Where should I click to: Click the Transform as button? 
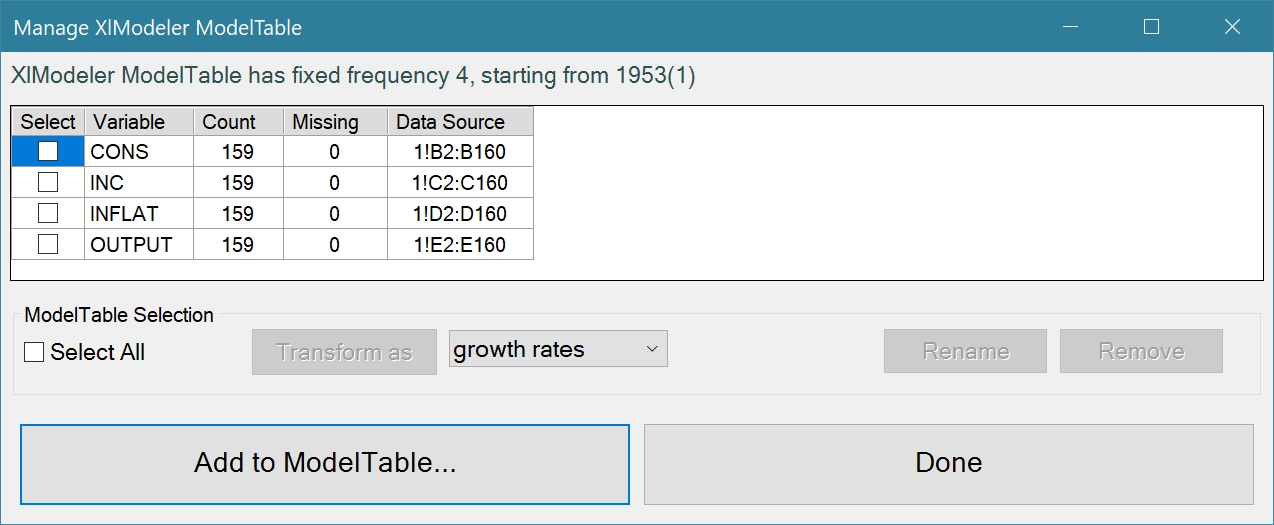point(344,352)
